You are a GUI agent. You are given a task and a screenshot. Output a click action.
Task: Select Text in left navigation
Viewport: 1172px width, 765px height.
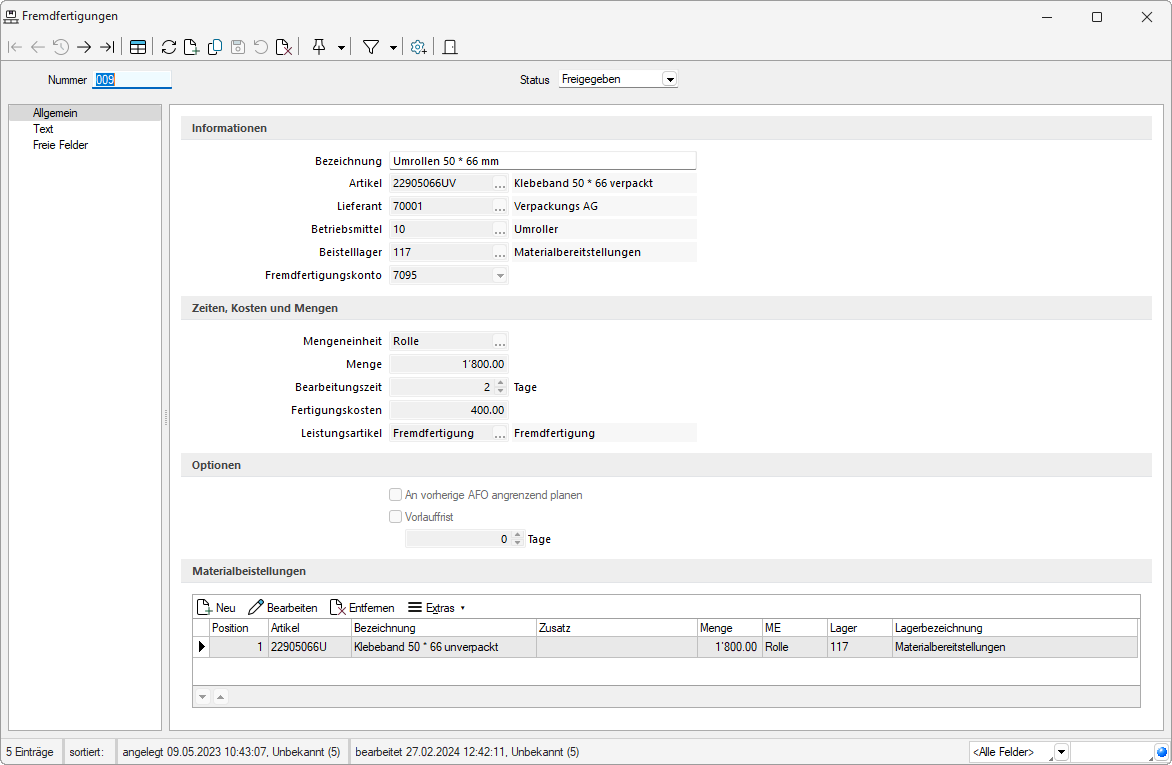(x=43, y=129)
